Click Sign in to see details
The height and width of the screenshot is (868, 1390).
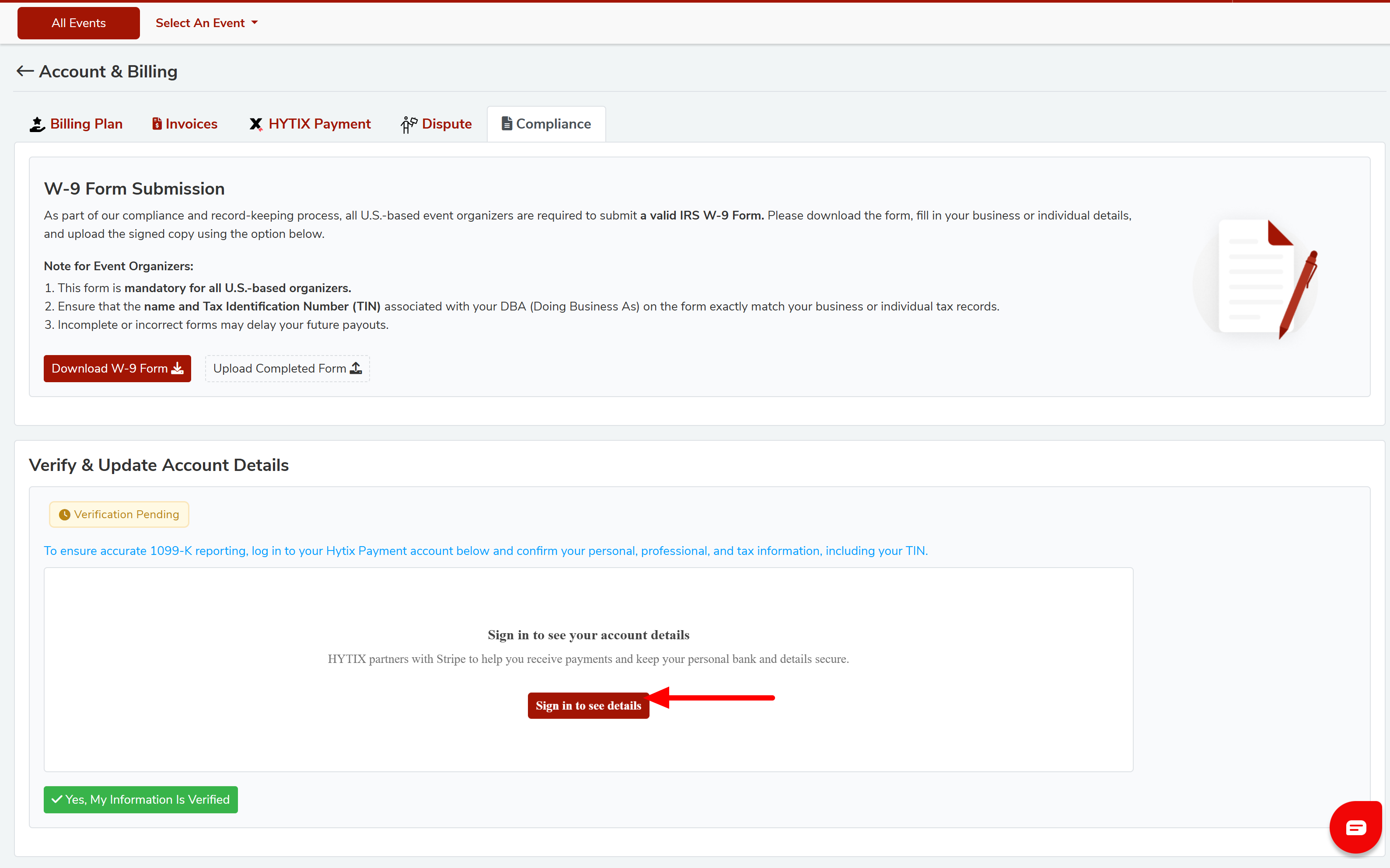[x=588, y=705]
